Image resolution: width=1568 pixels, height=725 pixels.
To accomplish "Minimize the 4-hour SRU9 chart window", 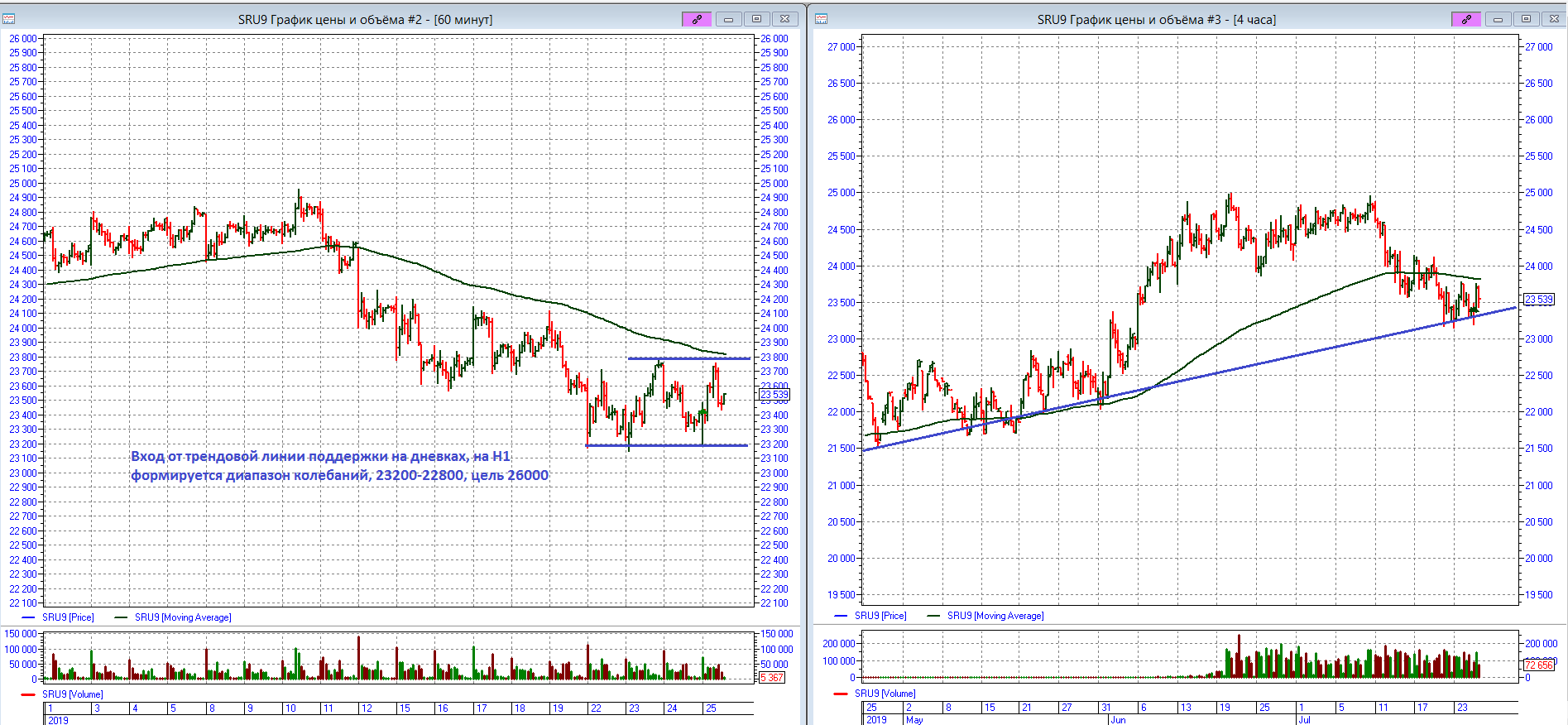I will pos(1498,19).
